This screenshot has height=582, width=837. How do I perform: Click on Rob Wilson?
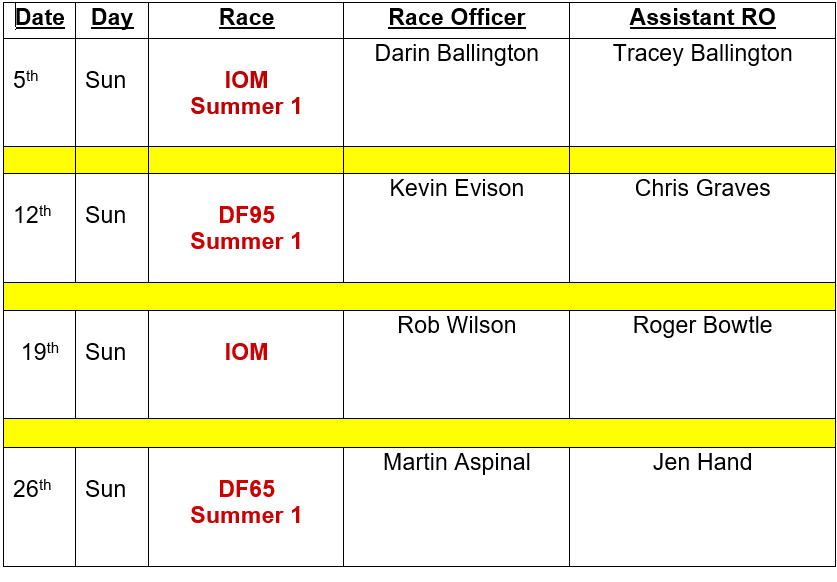point(456,325)
